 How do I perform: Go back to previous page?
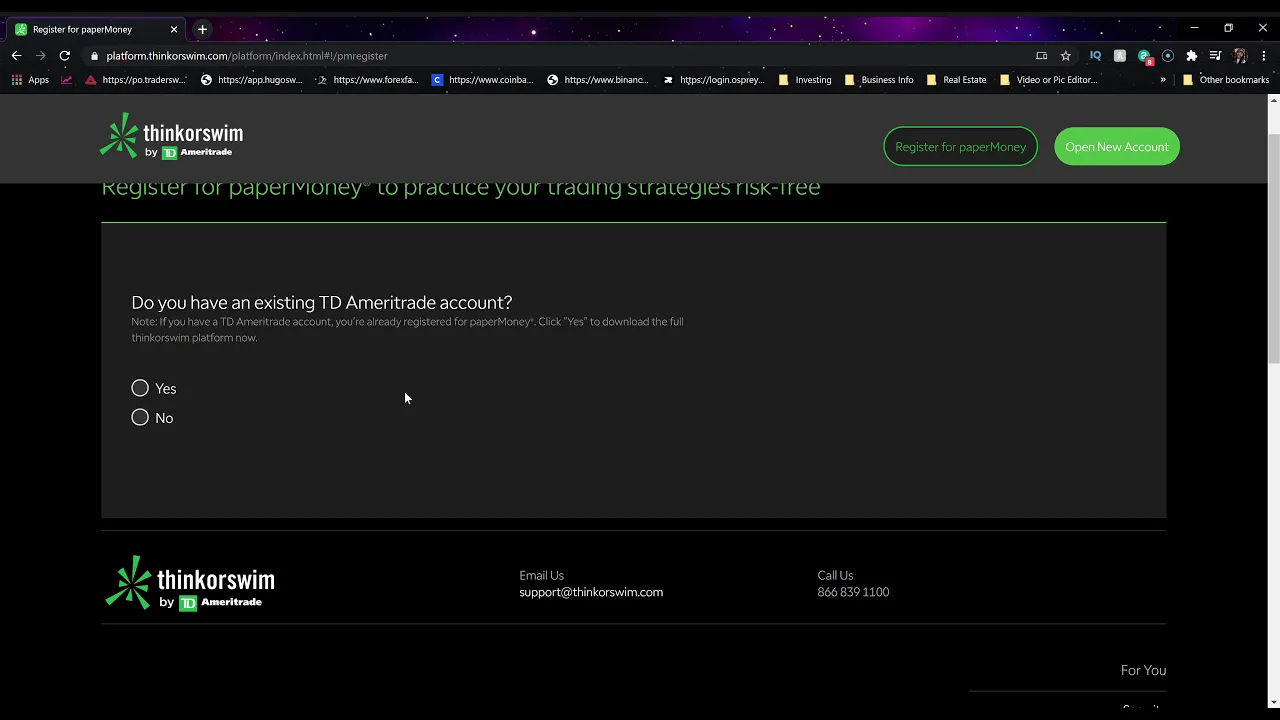[16, 56]
